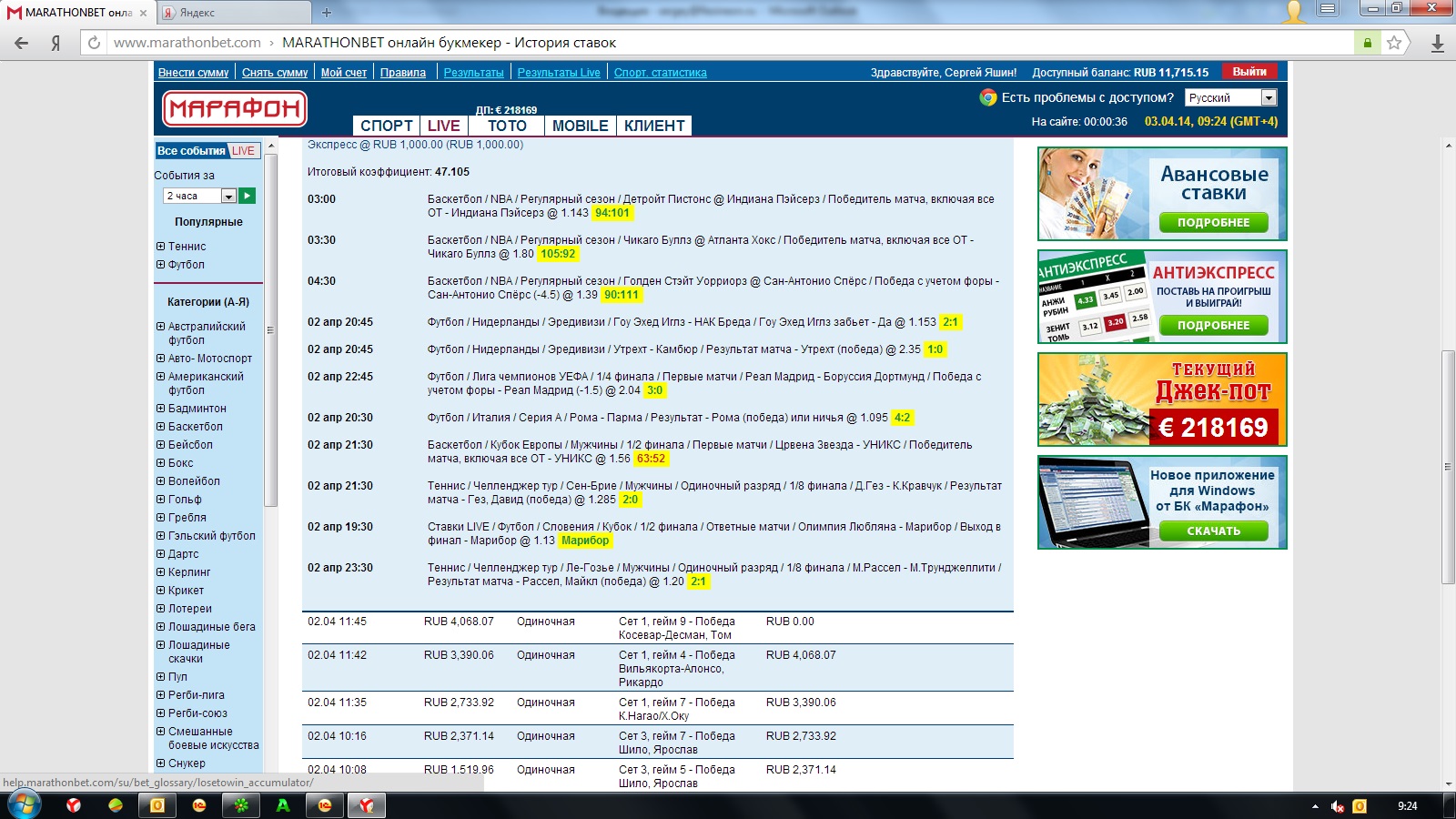The image size is (1456, 819).
Task: Click the Yandex browser icon beside the Start button
Action: [74, 805]
